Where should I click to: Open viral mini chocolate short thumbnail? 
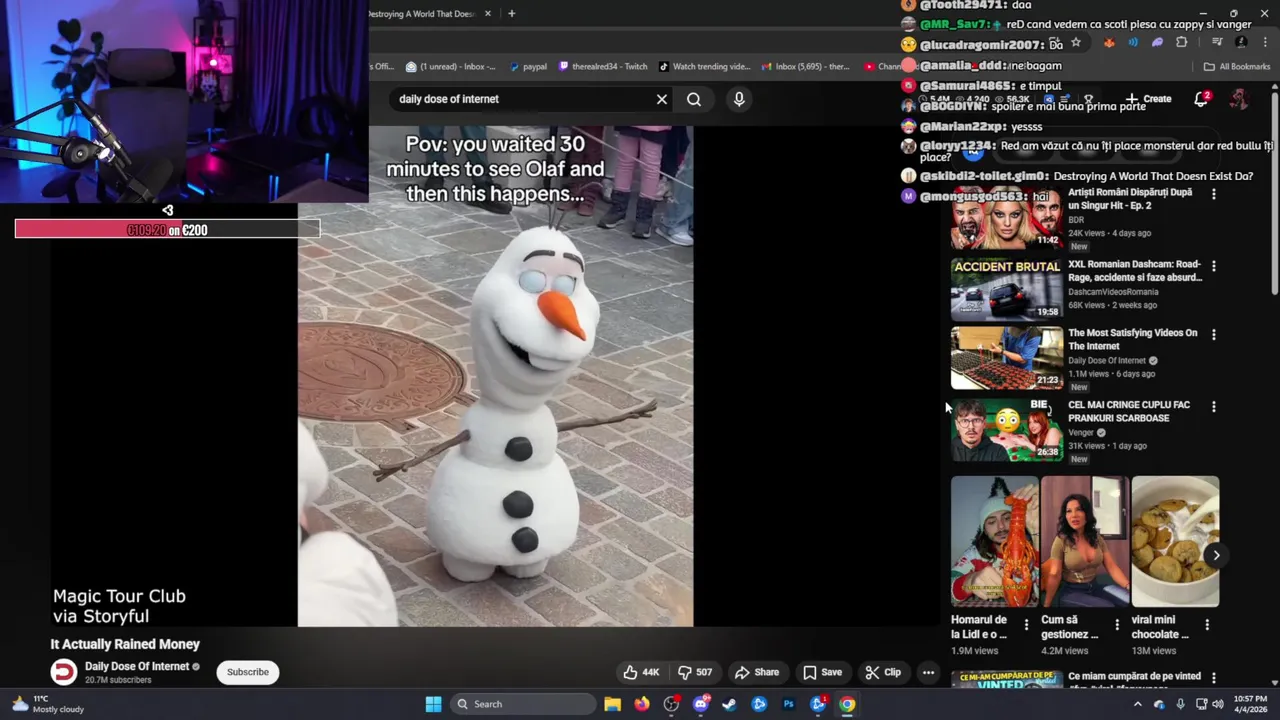(1175, 541)
